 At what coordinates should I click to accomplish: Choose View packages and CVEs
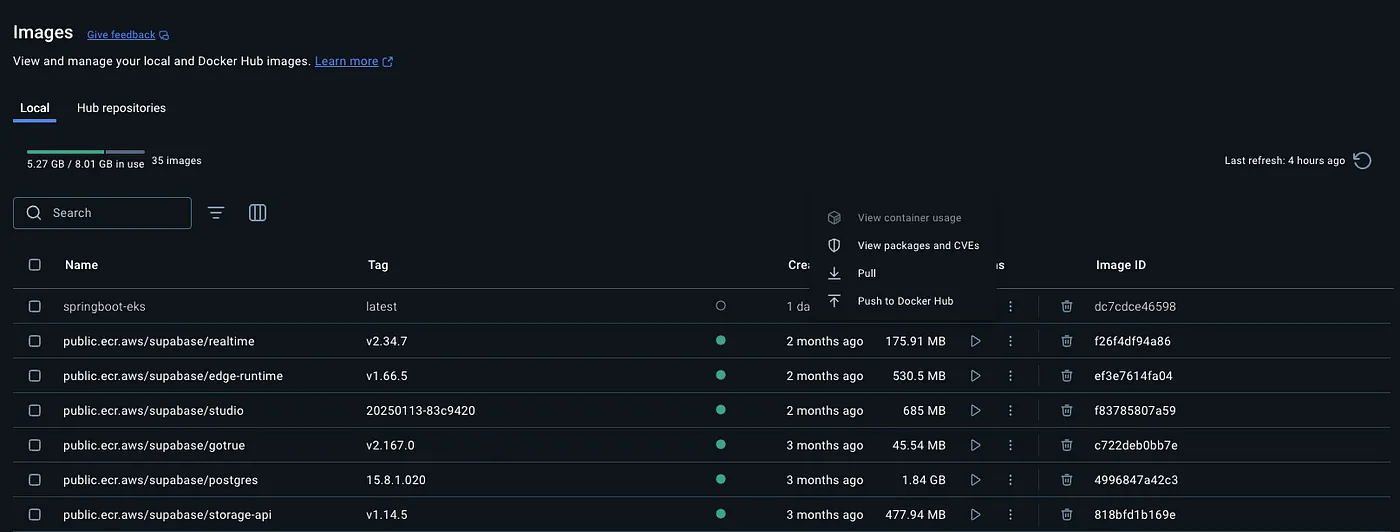(x=903, y=245)
